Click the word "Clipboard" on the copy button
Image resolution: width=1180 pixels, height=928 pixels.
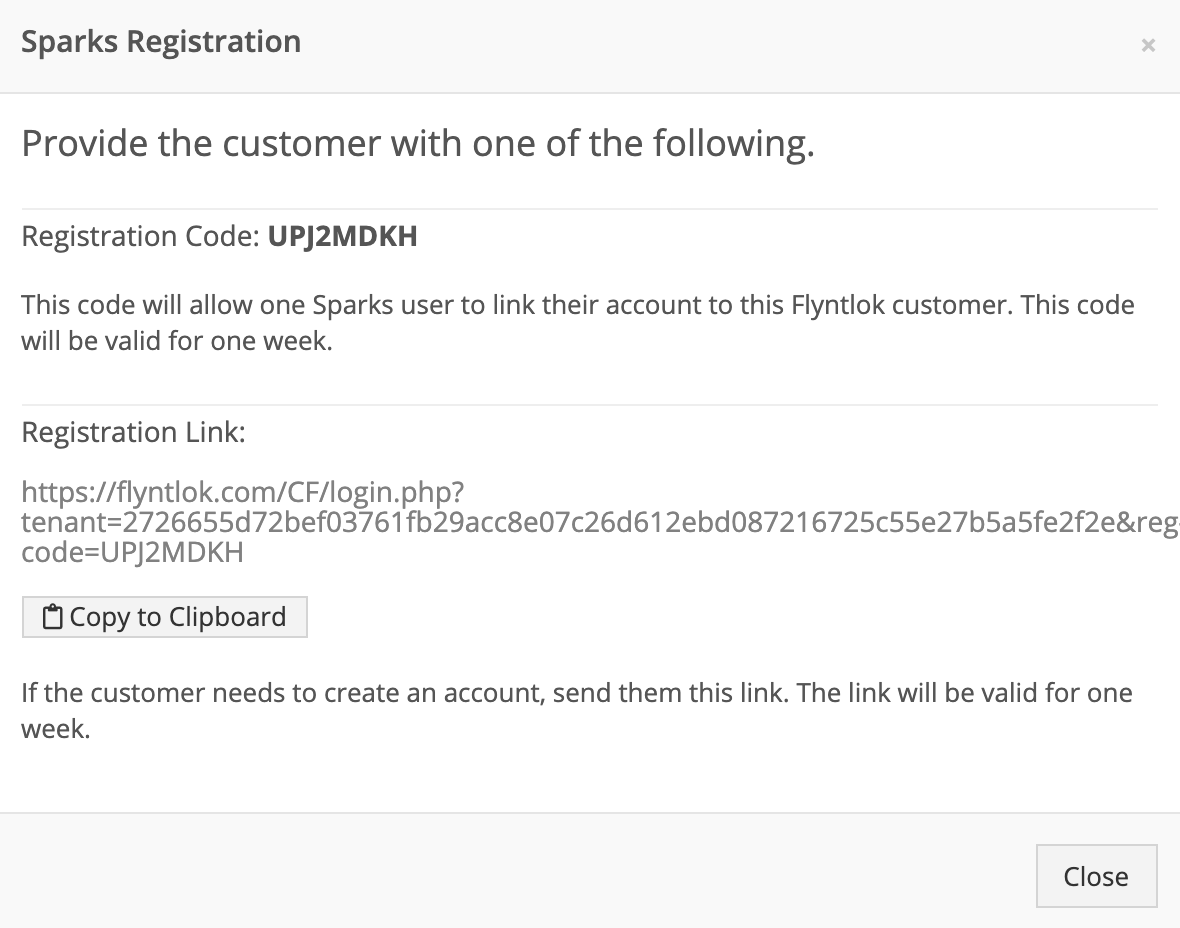click(x=227, y=617)
